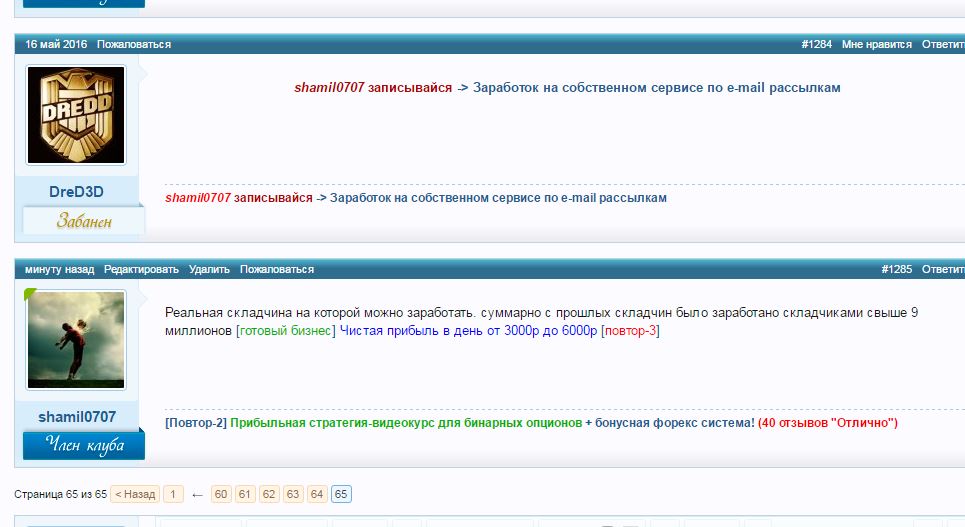Image resolution: width=965 pixels, height=527 pixels.
Task: Open the blue Чистая прибыль в день link
Action: point(468,330)
